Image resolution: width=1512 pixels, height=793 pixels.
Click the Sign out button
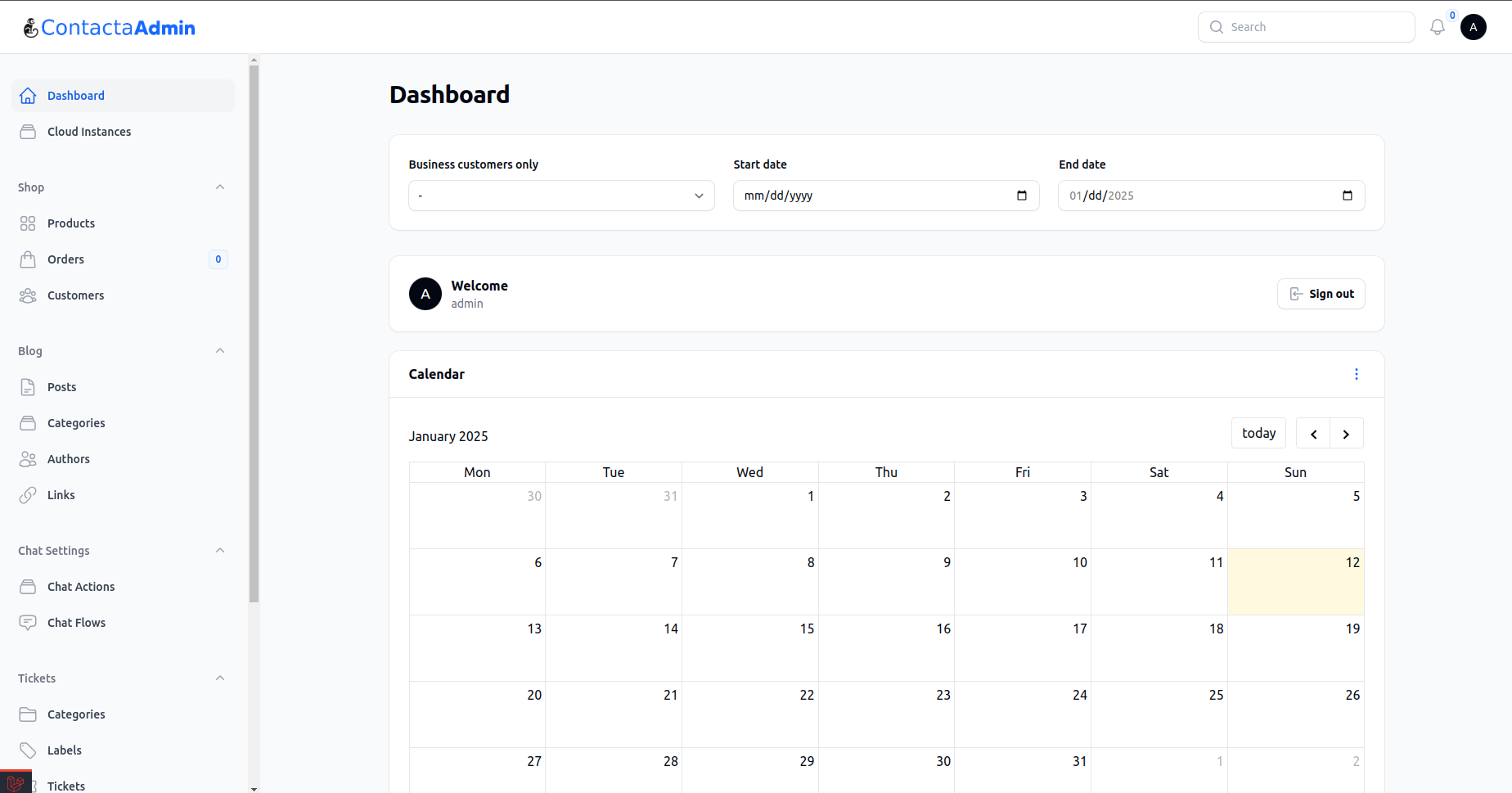coord(1321,294)
